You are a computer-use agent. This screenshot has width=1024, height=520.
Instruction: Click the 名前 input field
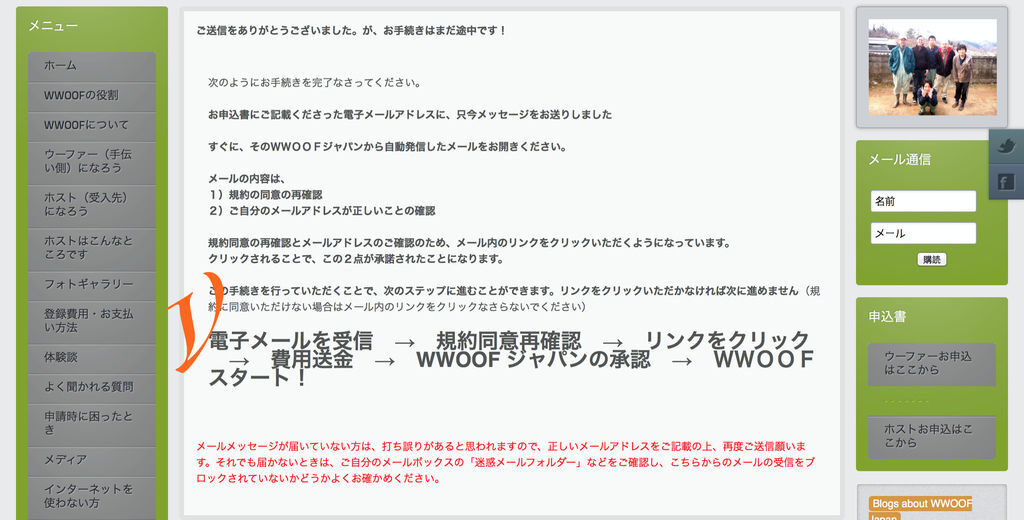pyautogui.click(x=923, y=201)
